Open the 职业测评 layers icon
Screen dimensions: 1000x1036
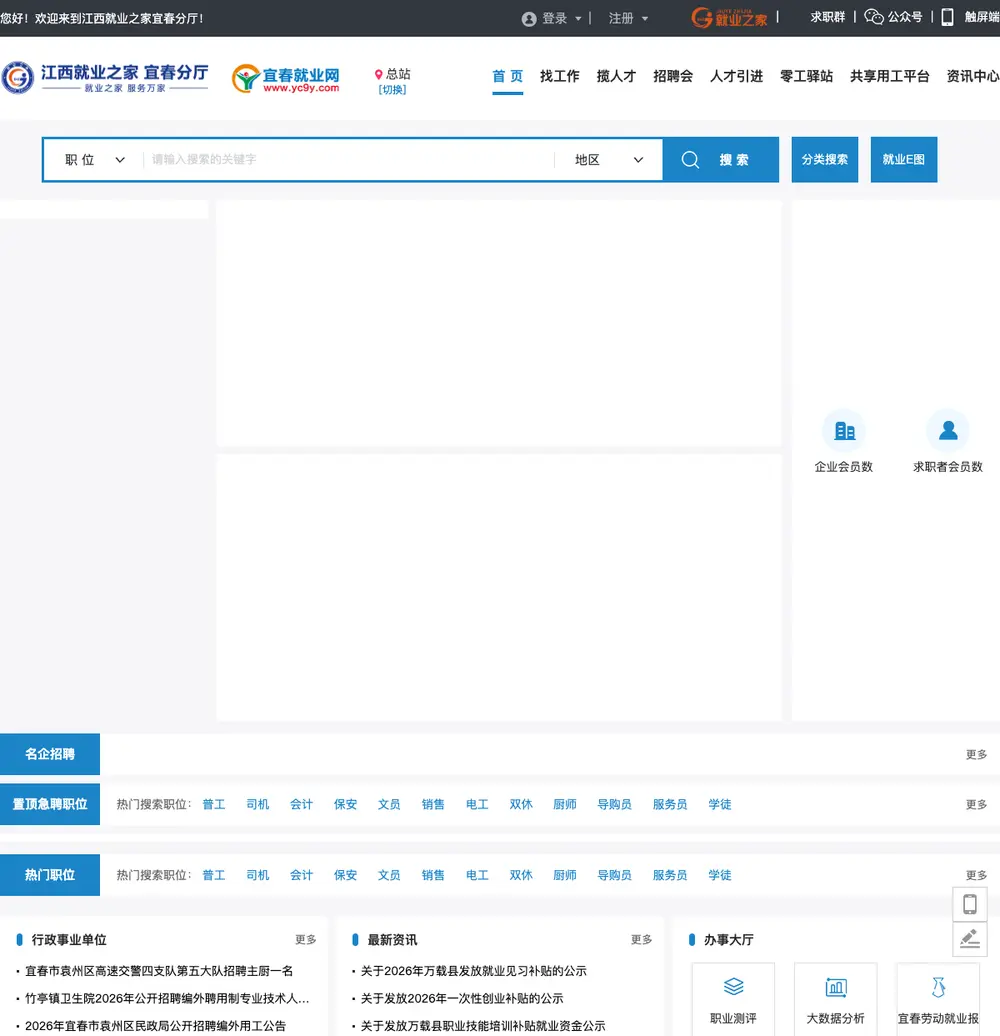733,987
